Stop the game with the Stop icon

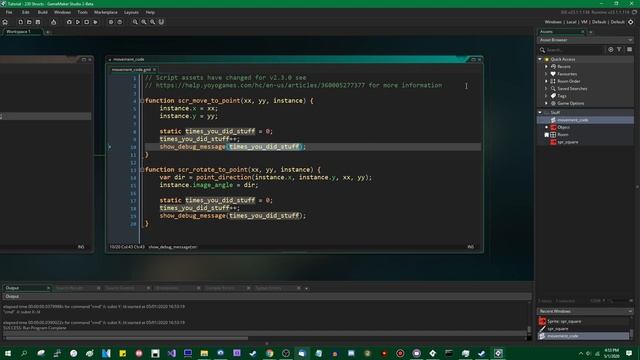[x=87, y=22]
